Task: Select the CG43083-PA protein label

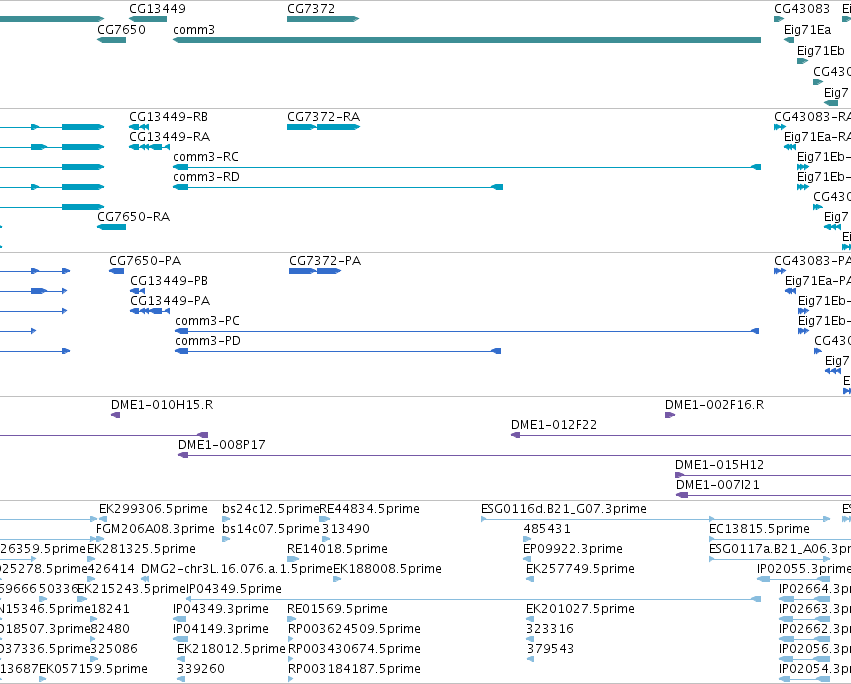Action: [812, 261]
